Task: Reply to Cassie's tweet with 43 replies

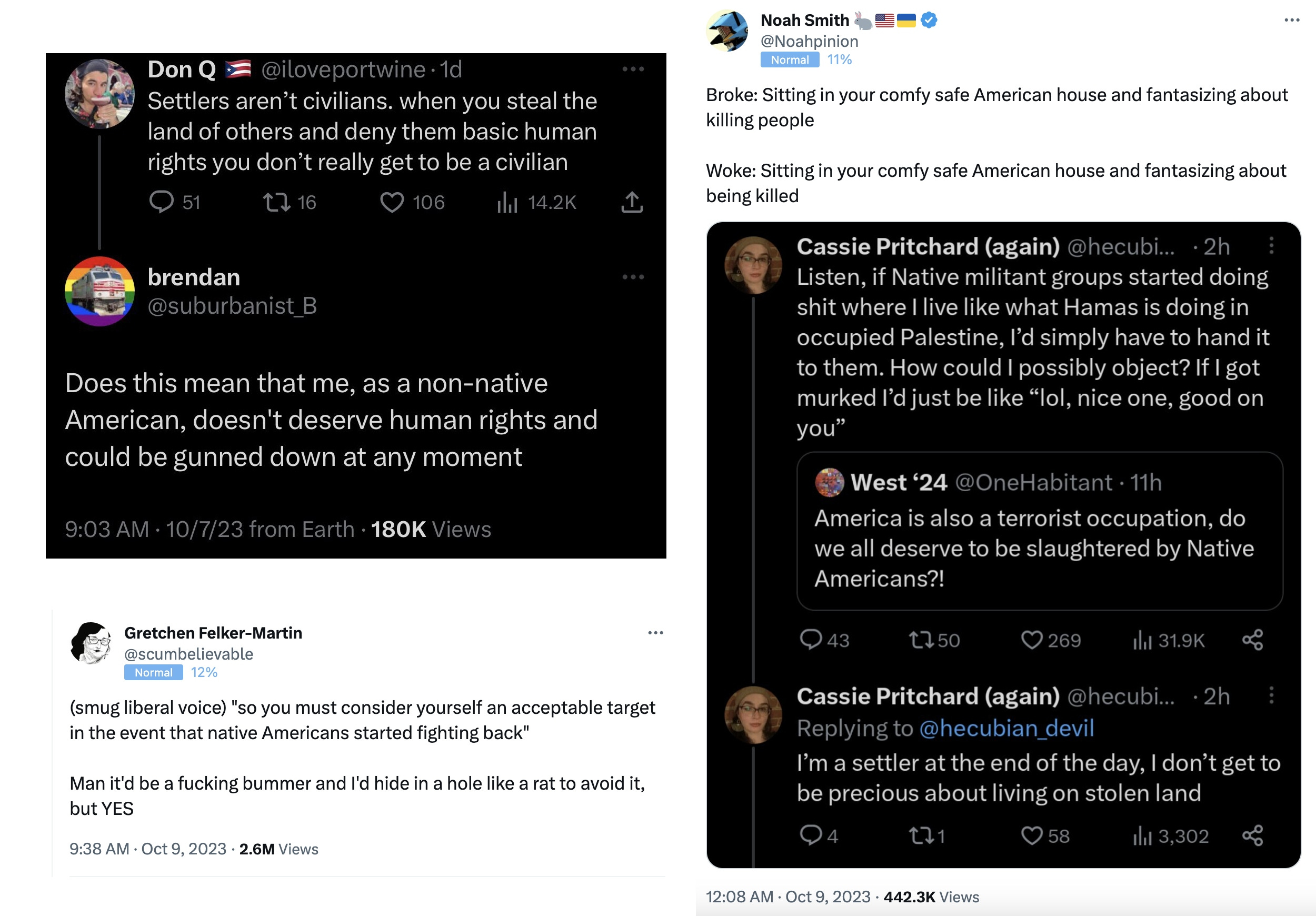Action: click(x=811, y=640)
